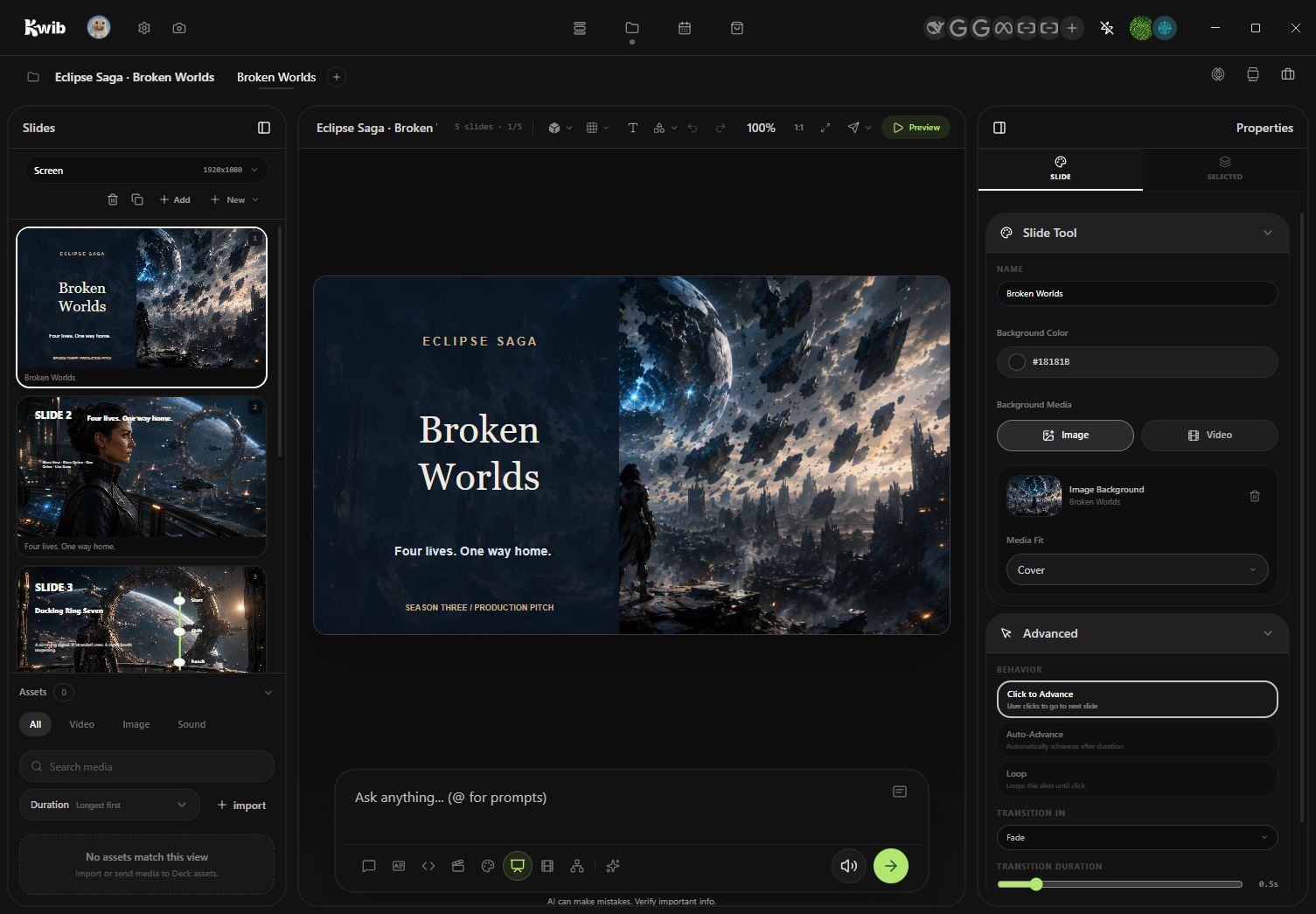Click the Add slide button

pos(175,199)
